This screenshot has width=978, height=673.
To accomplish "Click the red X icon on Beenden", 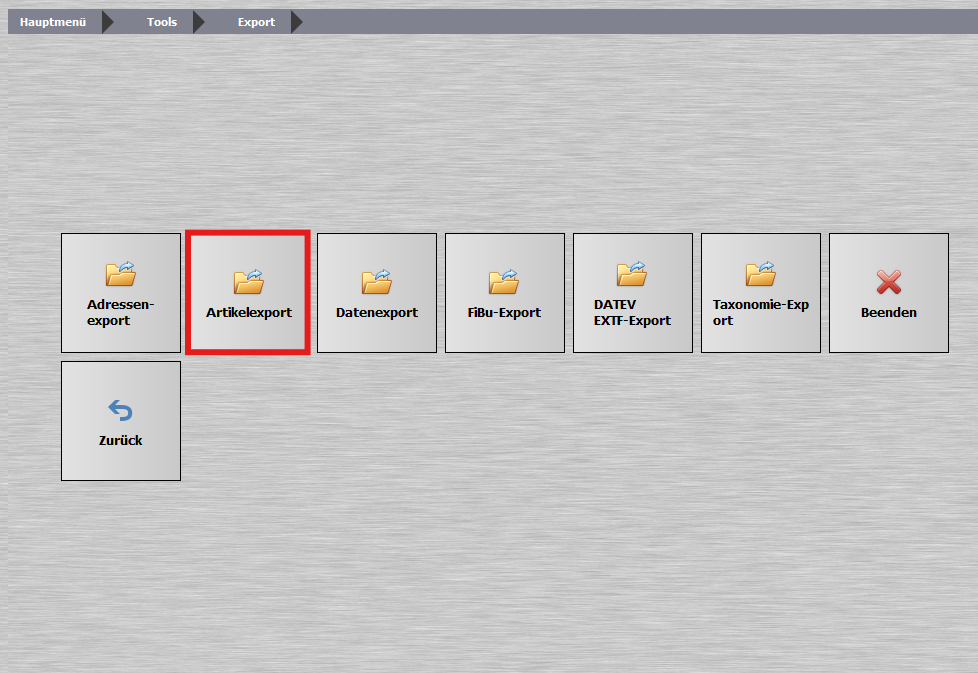I will click(888, 282).
